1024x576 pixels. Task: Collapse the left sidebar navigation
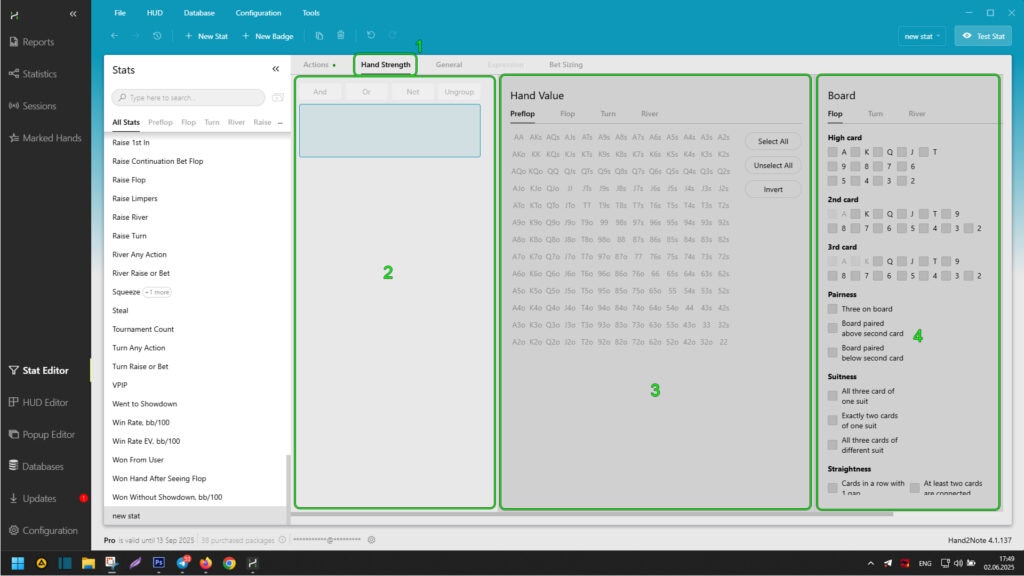point(73,13)
